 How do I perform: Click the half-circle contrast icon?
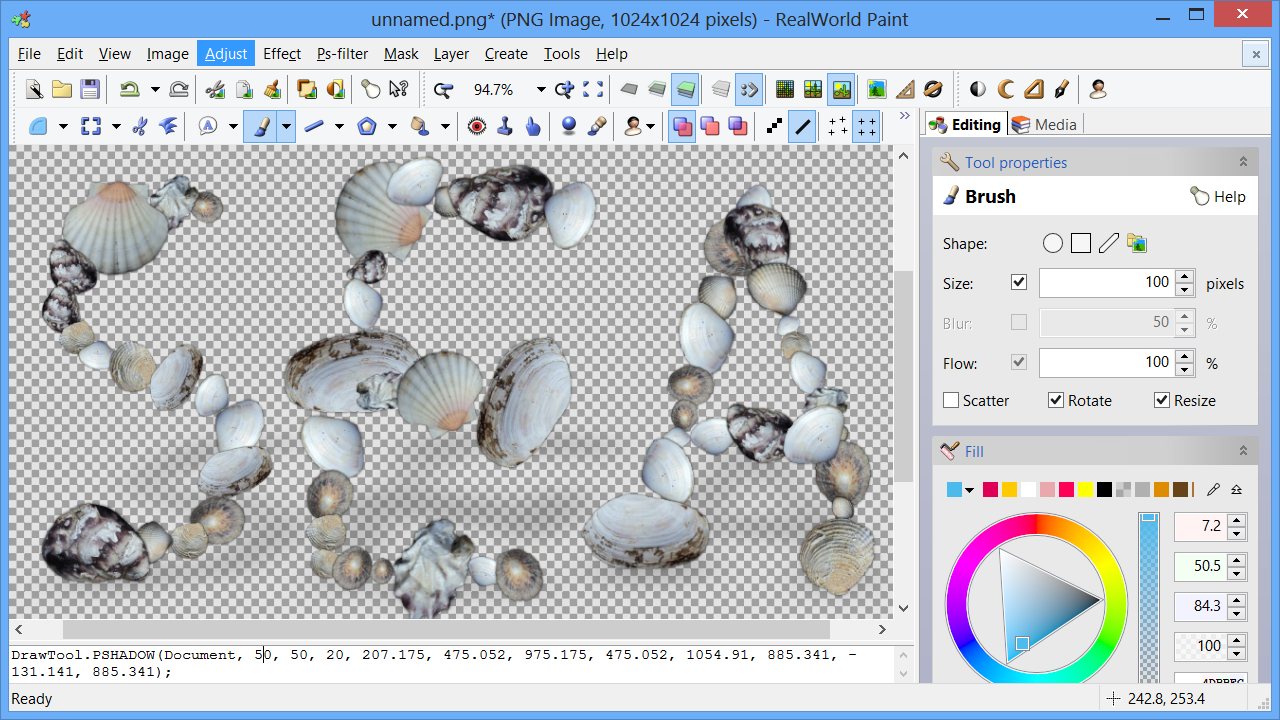click(978, 89)
